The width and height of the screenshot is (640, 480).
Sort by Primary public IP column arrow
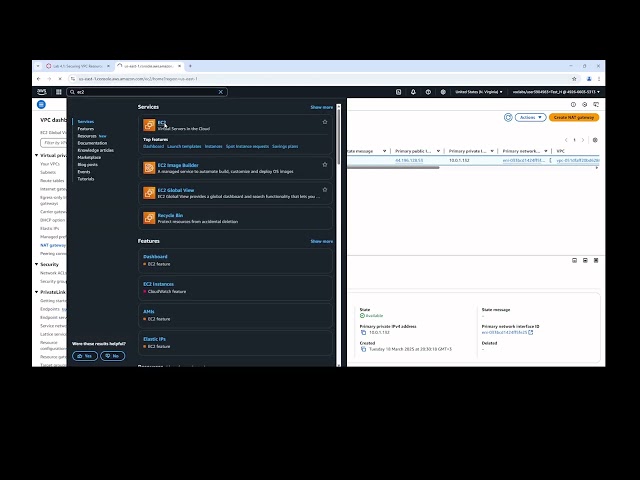click(438, 151)
